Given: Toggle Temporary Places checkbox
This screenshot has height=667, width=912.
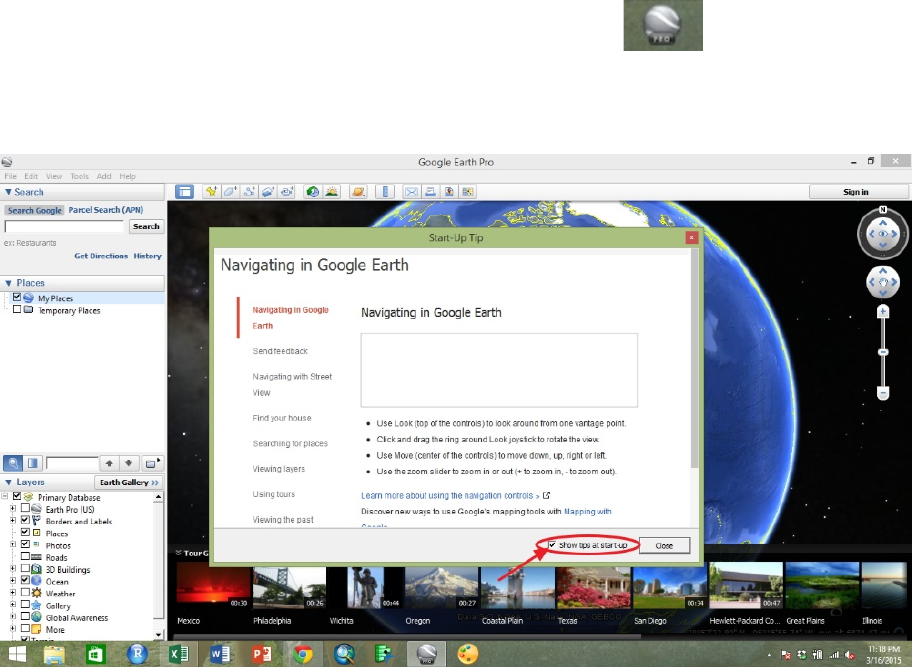Looking at the screenshot, I should click(x=17, y=309).
